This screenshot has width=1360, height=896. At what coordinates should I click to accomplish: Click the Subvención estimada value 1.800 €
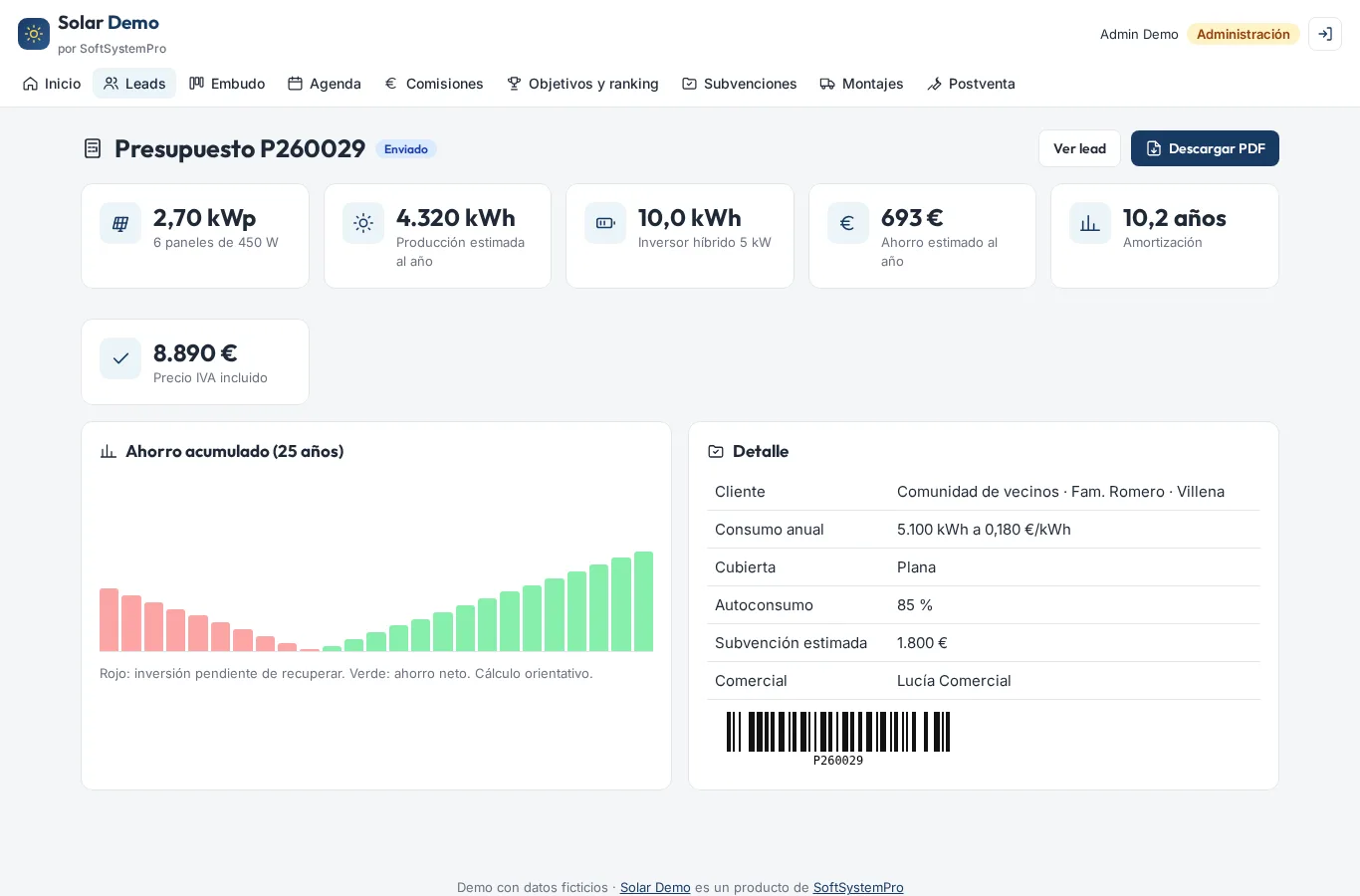tap(922, 643)
